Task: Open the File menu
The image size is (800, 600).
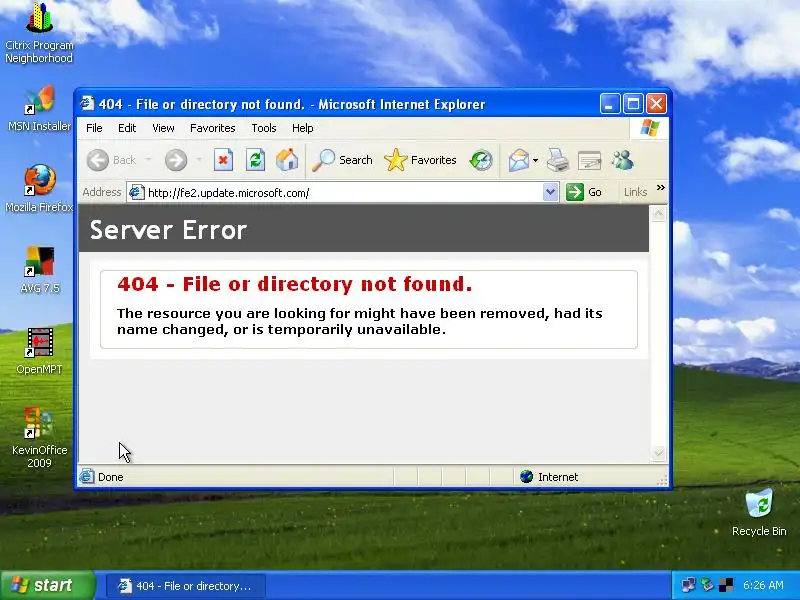Action: point(94,128)
